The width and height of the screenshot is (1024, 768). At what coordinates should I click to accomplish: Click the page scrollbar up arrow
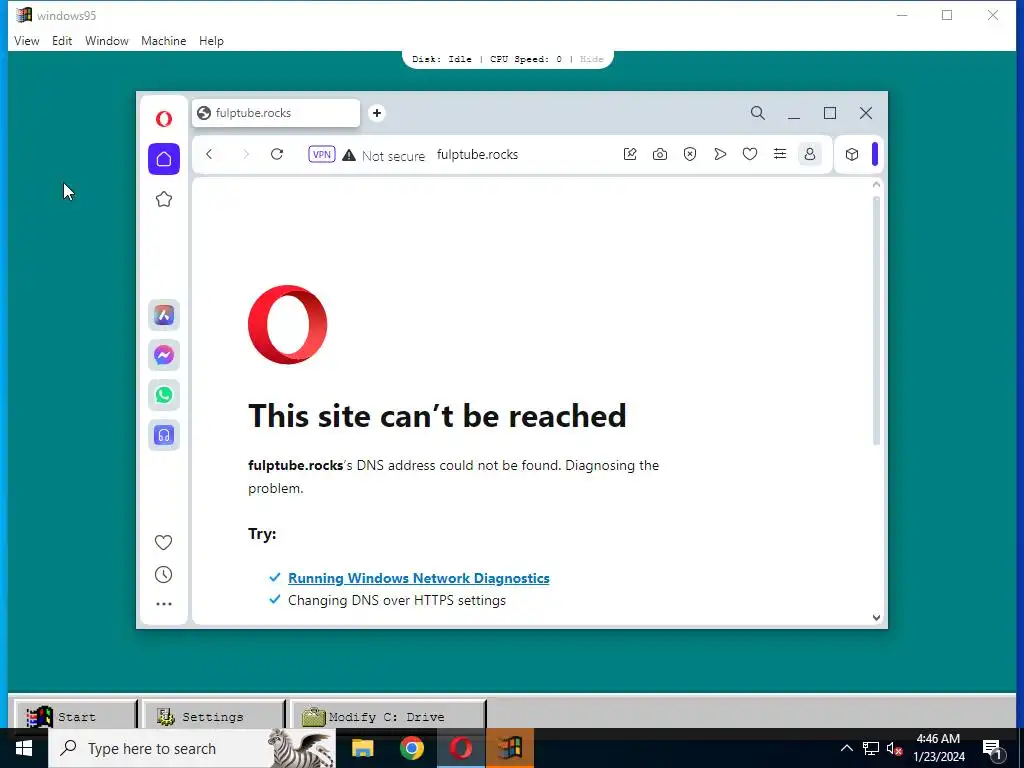(x=876, y=185)
